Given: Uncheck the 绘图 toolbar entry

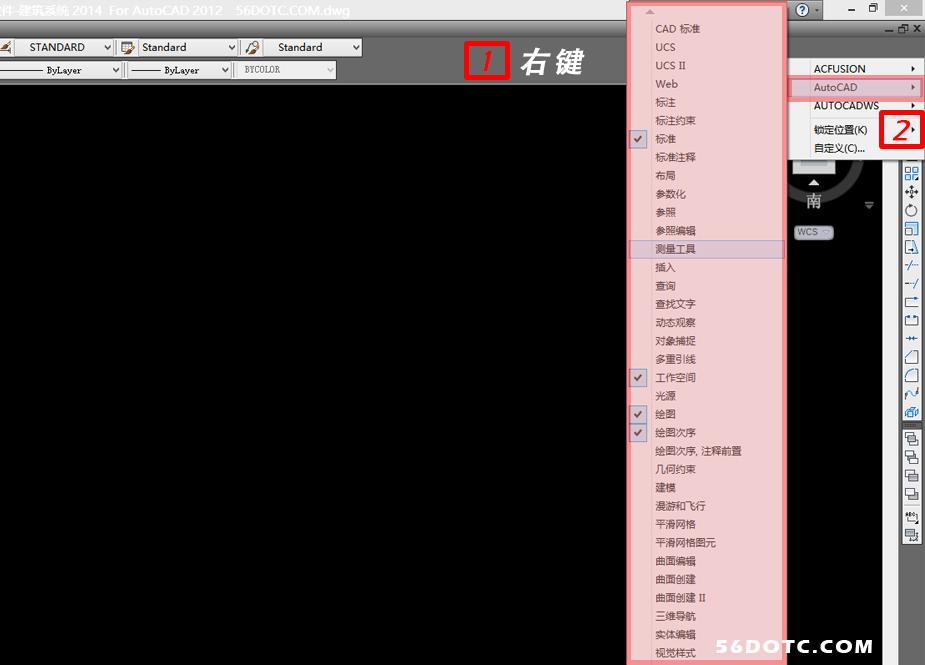Looking at the screenshot, I should click(x=665, y=414).
